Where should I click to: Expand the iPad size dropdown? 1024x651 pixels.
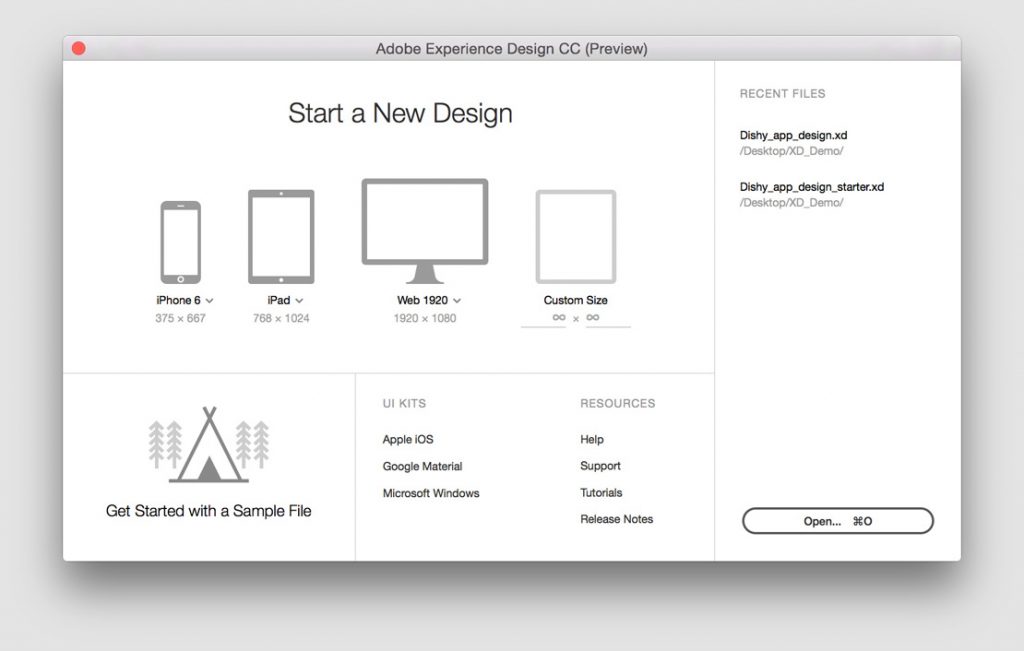[x=299, y=300]
